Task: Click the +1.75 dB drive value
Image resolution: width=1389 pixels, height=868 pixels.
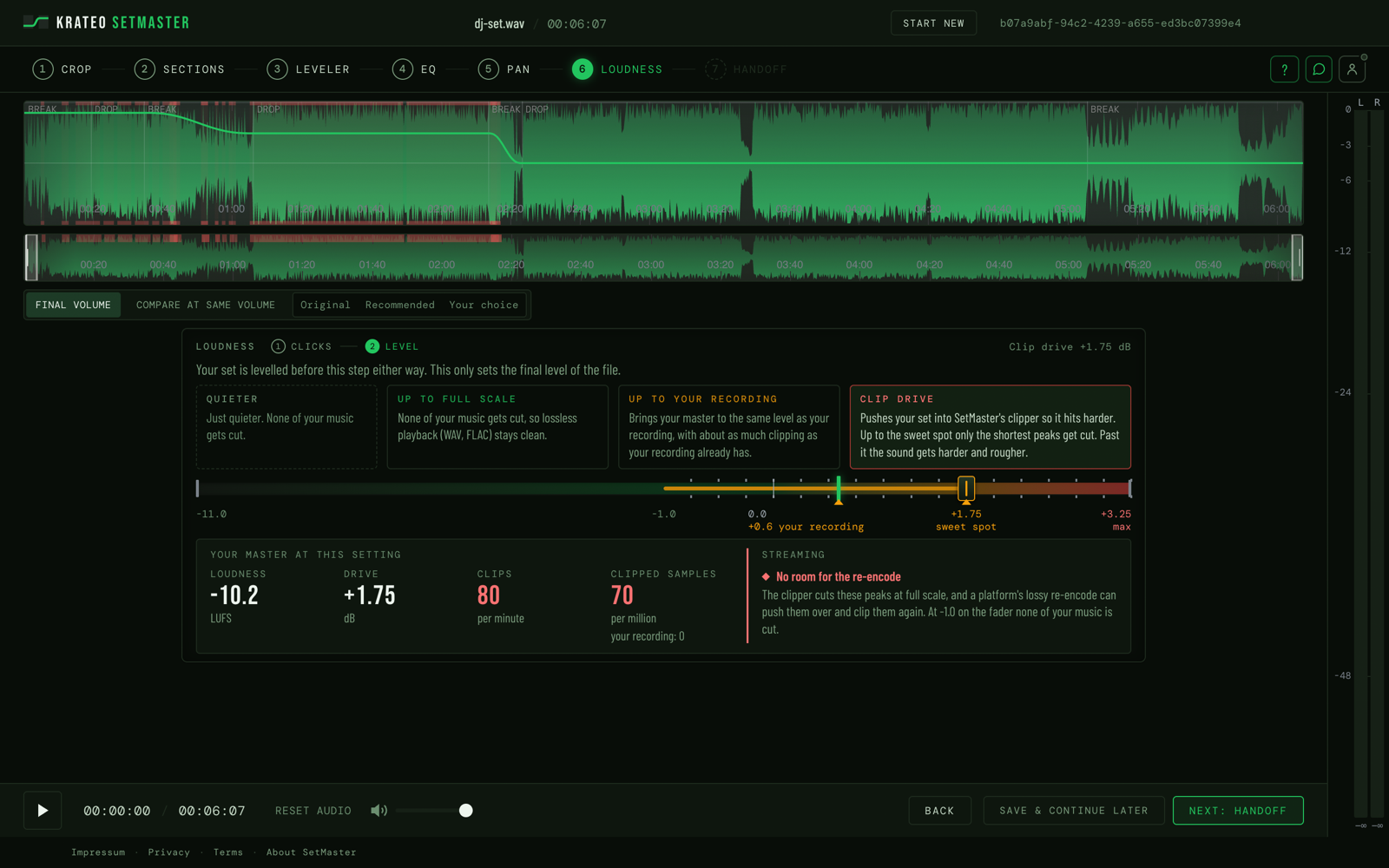Action: click(x=370, y=595)
